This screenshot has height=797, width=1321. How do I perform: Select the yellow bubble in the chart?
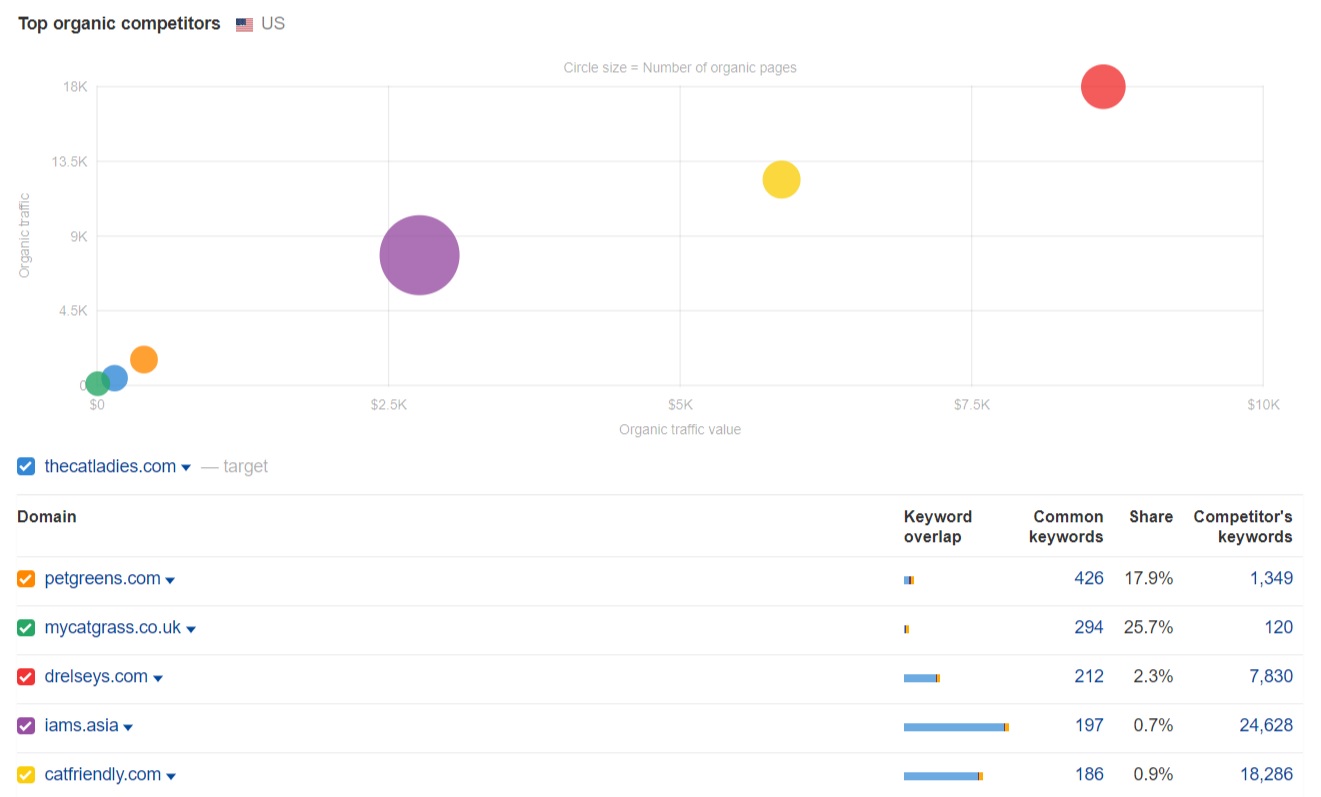[x=781, y=180]
